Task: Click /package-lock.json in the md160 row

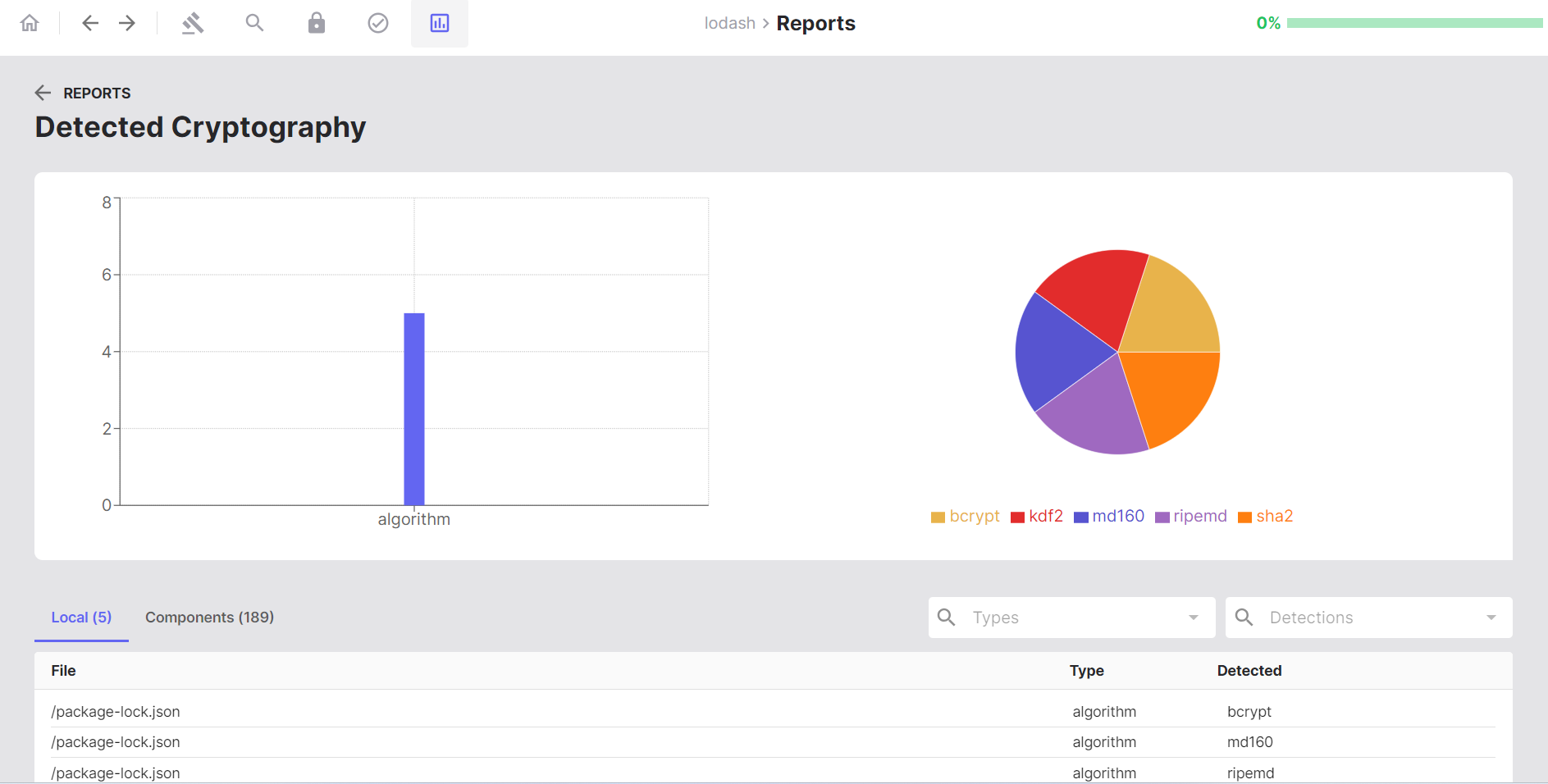Action: (116, 742)
